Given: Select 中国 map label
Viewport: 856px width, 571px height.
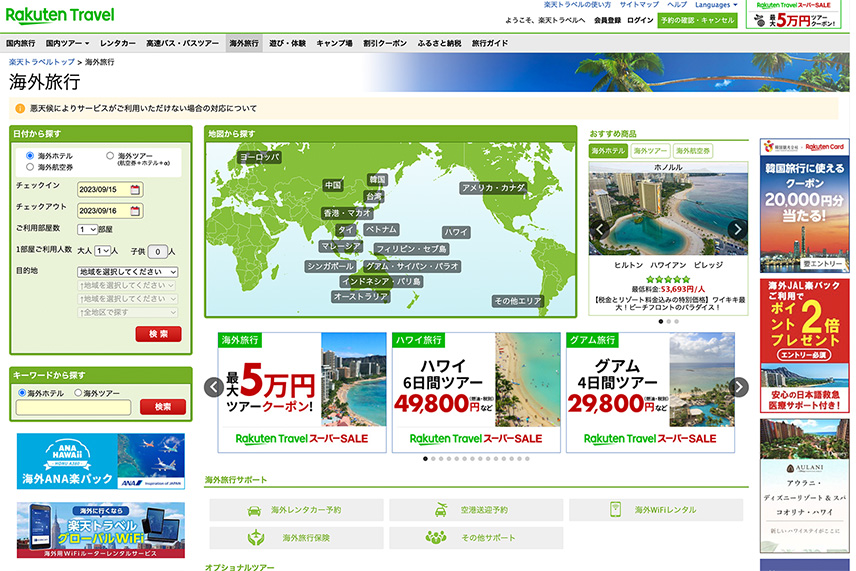Looking at the screenshot, I should [x=333, y=185].
